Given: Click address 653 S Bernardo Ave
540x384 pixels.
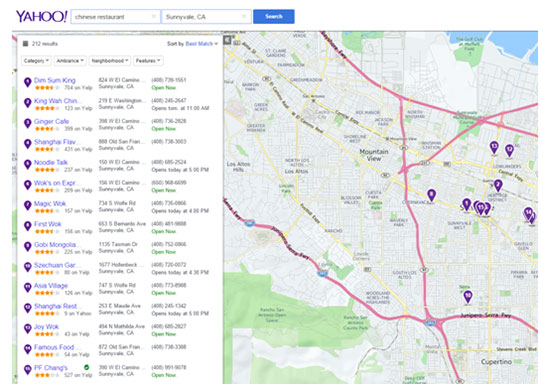Looking at the screenshot, I should pyautogui.click(x=122, y=224).
